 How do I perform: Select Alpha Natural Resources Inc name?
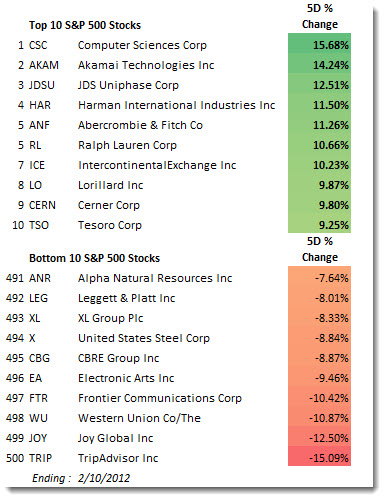(x=155, y=278)
